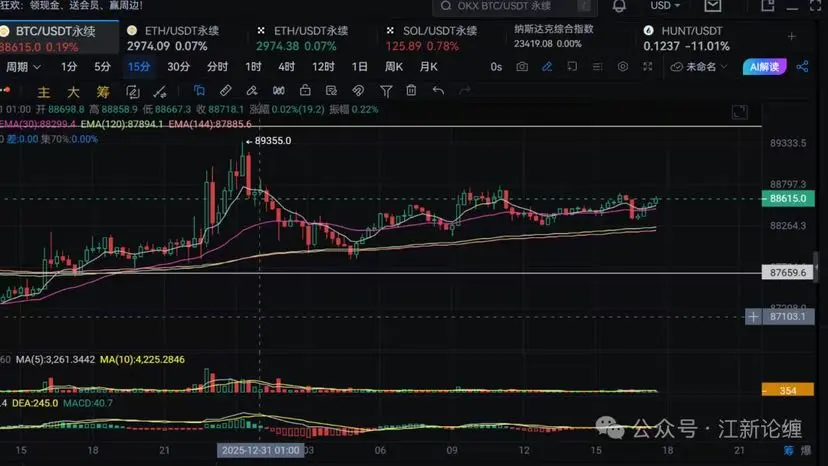Click the note/sticky icon beside pencil
This screenshot has height=466, width=828.
(x=572, y=67)
